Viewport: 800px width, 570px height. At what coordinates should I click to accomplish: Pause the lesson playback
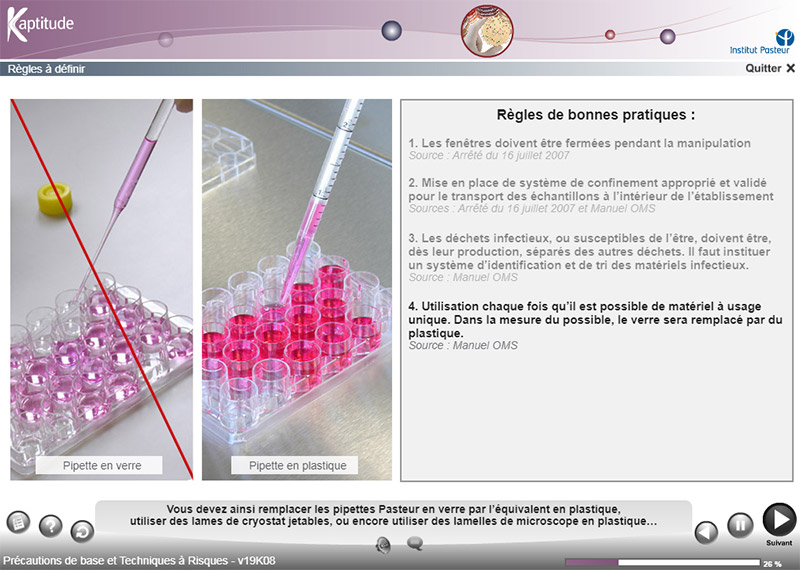click(x=739, y=525)
